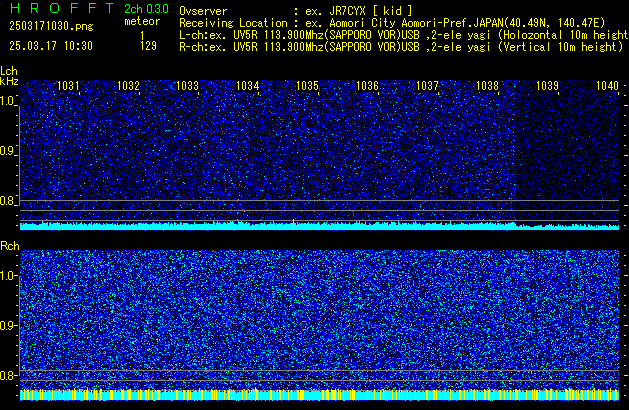629x410 pixels.
Task: Click the Rch 1.0 frequency label
Action: coord(8,276)
